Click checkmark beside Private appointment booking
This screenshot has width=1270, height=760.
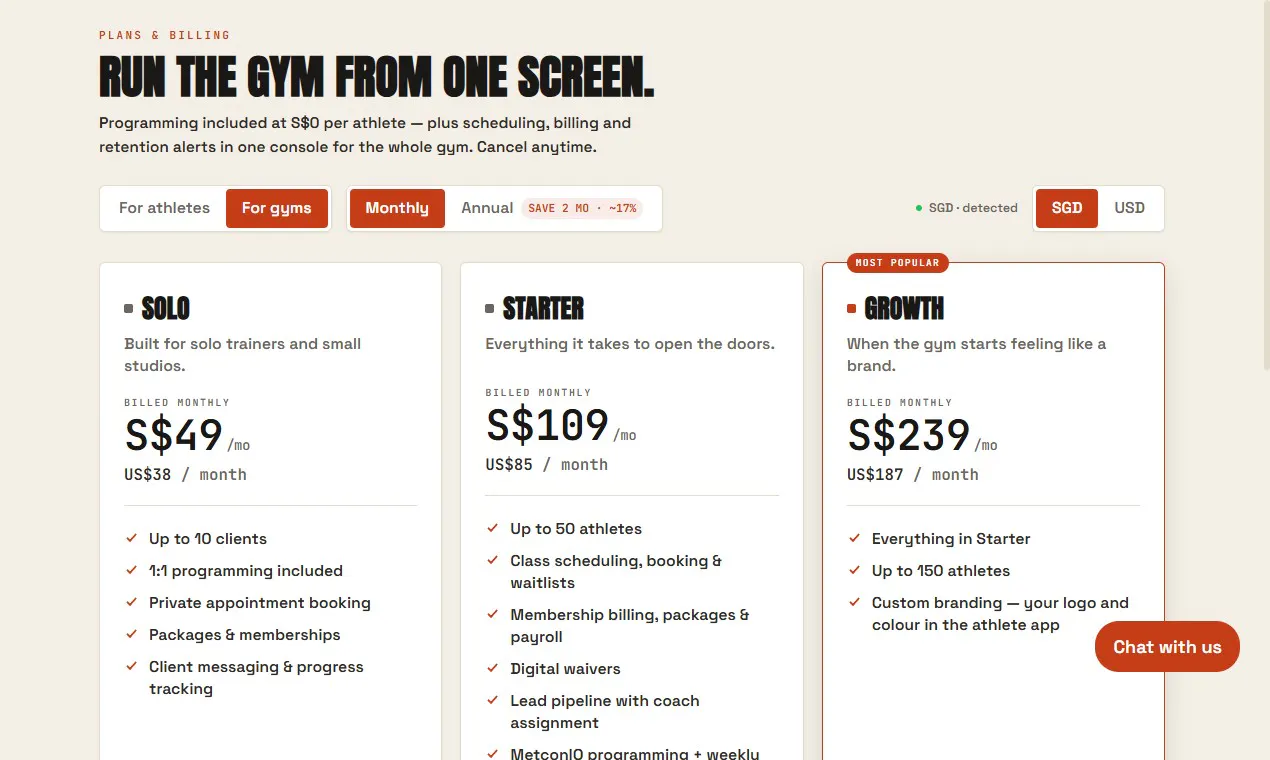coord(131,602)
